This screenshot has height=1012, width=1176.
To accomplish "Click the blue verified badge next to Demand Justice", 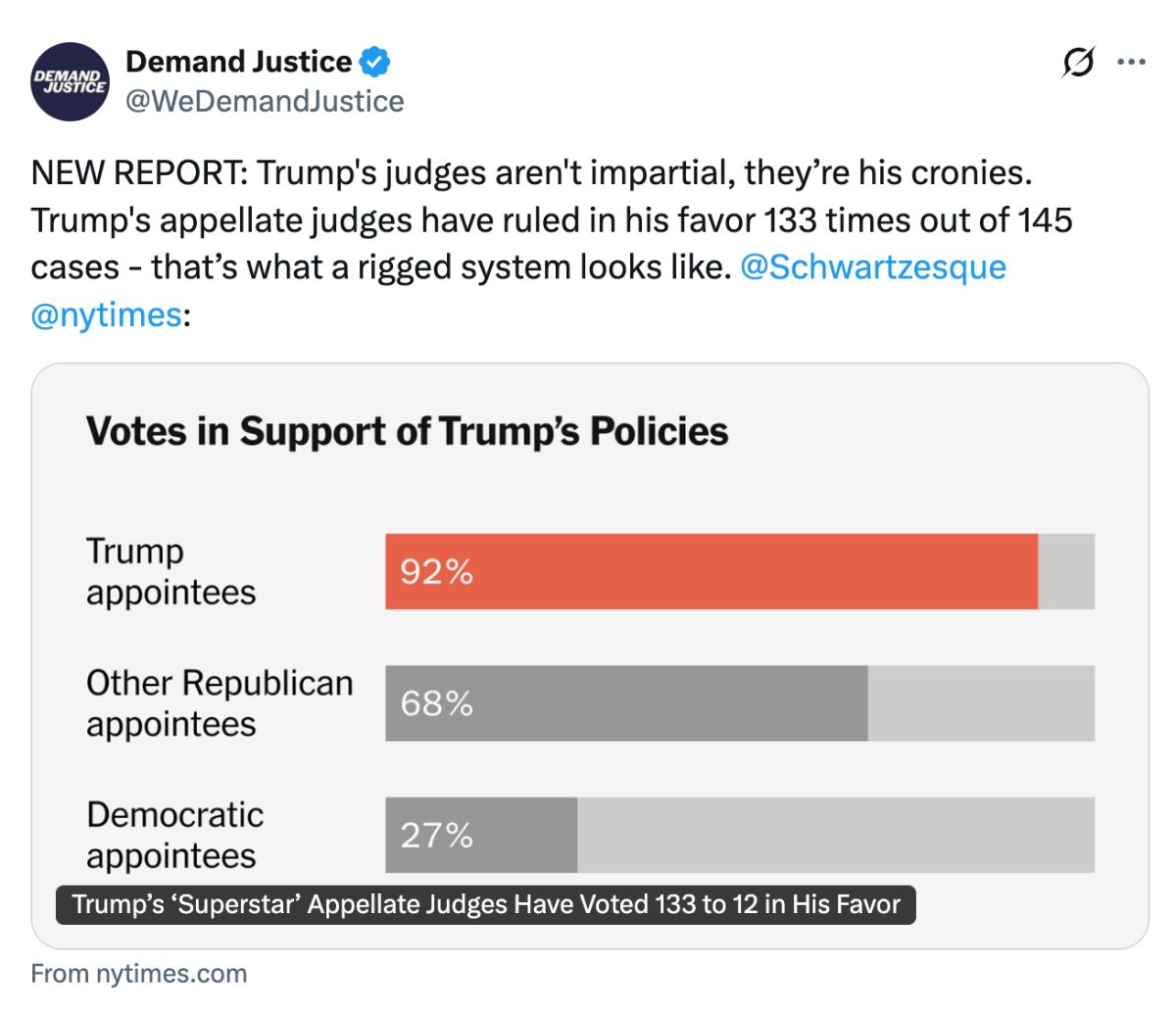I will (x=375, y=61).
